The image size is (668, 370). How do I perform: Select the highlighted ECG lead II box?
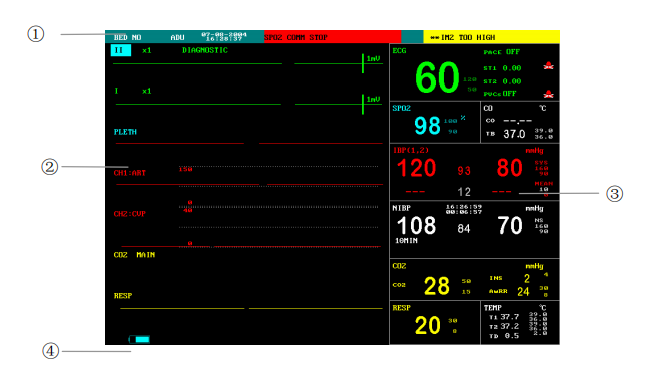click(x=121, y=50)
